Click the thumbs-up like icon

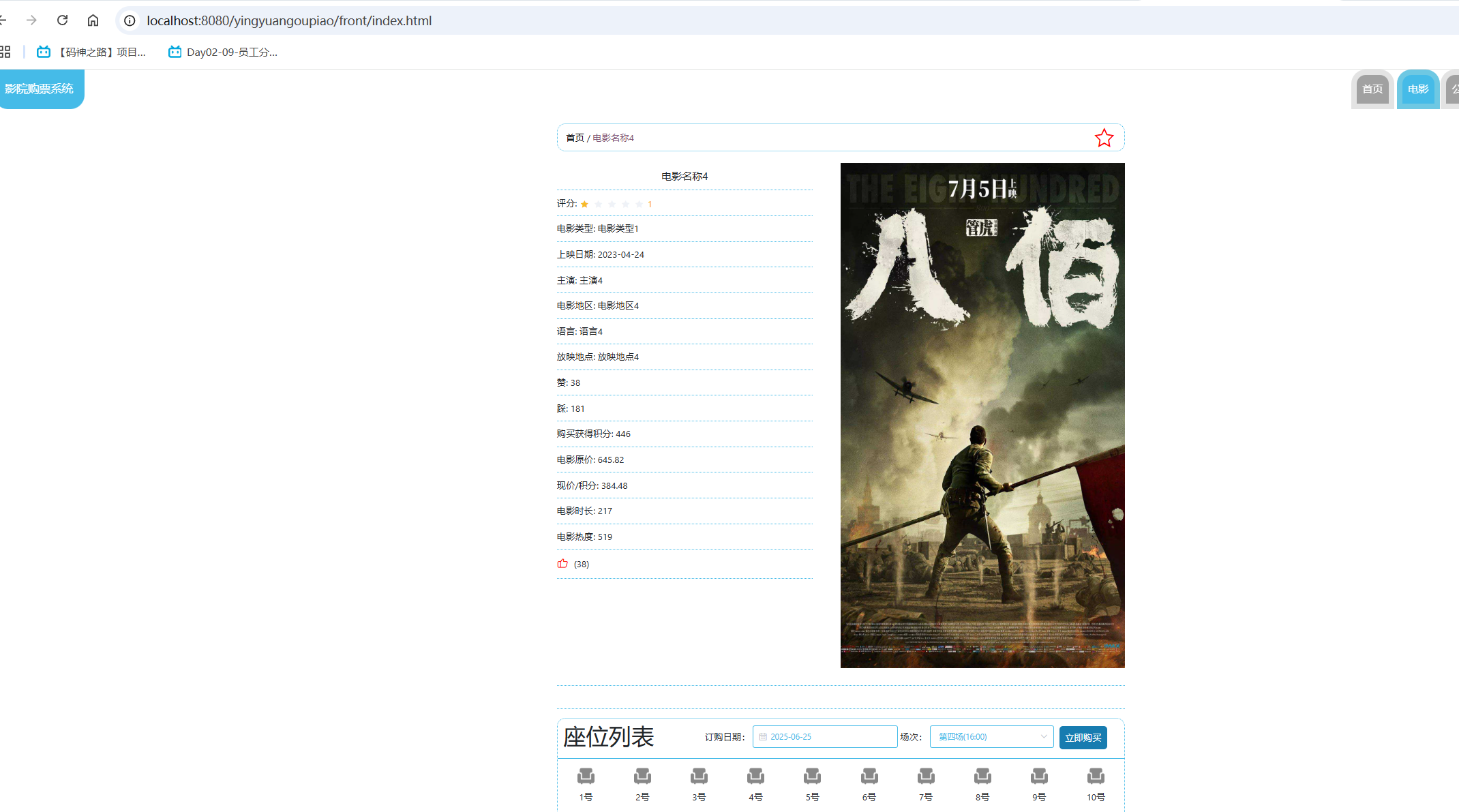[562, 564]
